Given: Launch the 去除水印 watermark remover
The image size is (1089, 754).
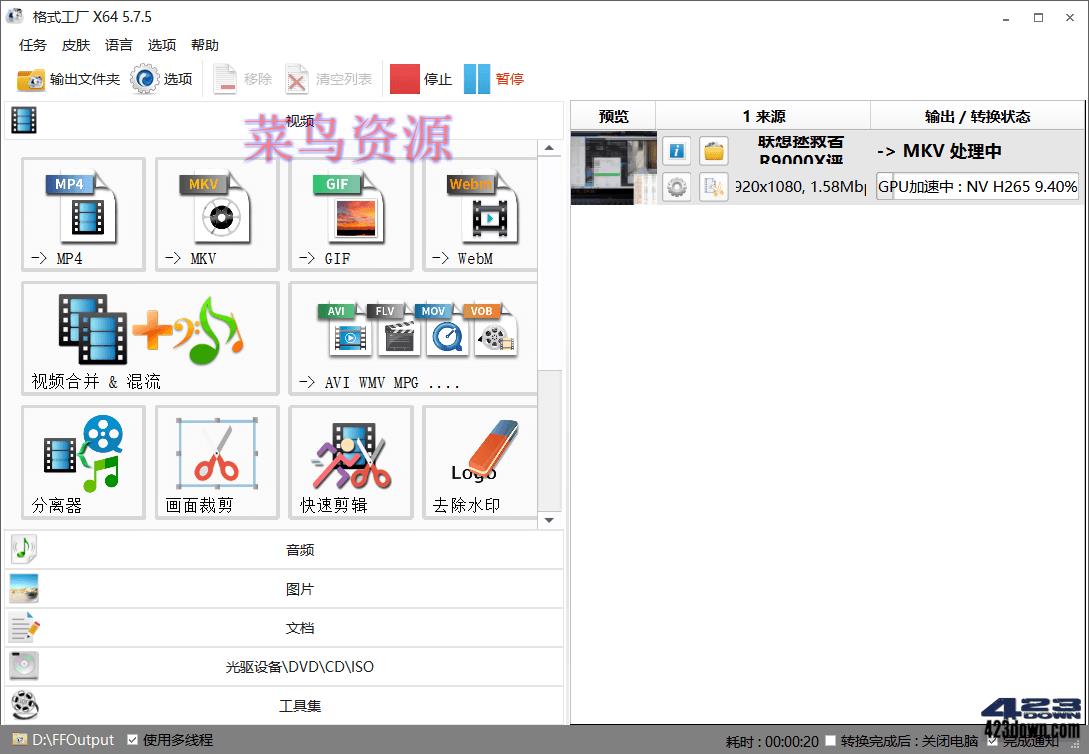Looking at the screenshot, I should tap(479, 460).
